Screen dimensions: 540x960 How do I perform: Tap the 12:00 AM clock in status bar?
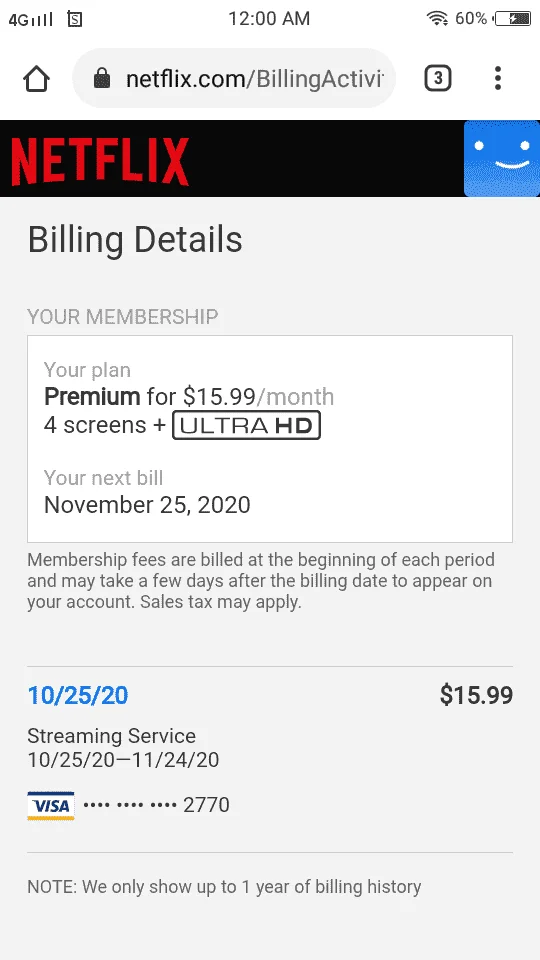coord(269,19)
